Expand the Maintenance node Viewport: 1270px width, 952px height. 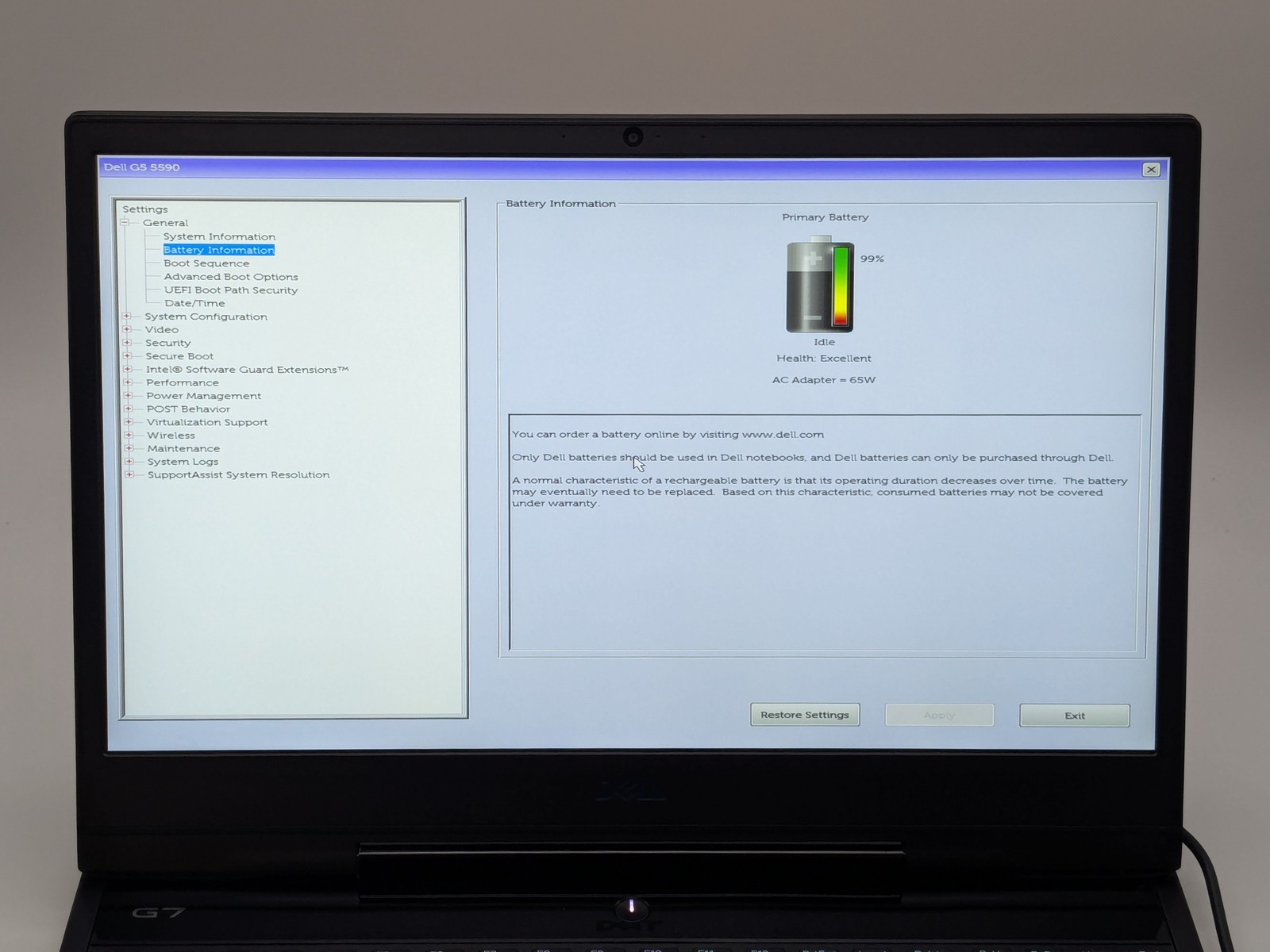click(129, 448)
